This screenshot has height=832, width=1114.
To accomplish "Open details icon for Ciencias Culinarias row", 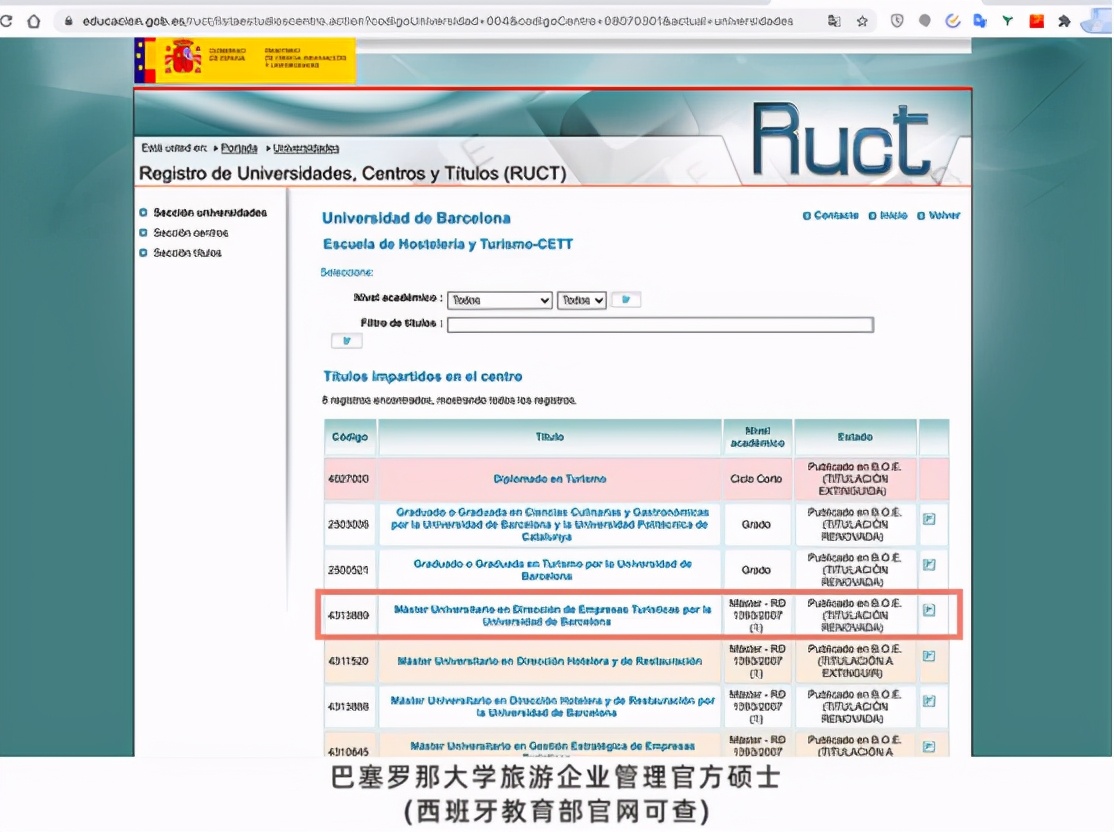I will pyautogui.click(x=929, y=519).
